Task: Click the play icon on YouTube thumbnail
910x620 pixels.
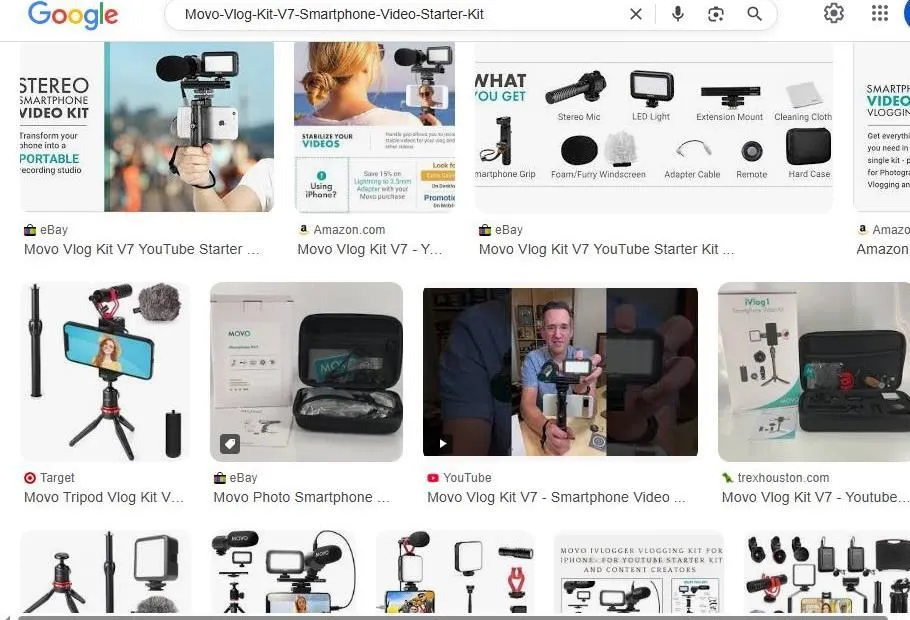Action: coord(443,444)
